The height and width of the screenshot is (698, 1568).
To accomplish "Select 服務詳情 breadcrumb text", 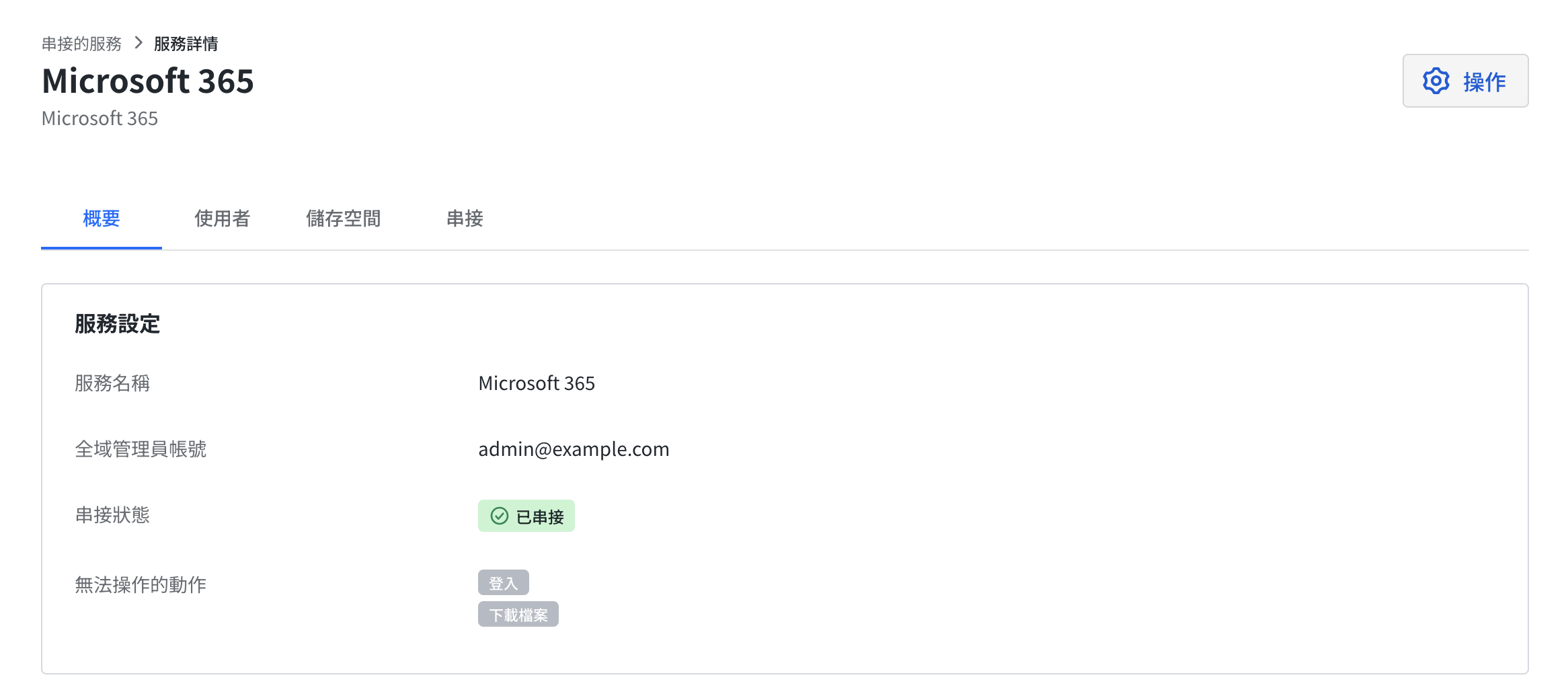I will (x=186, y=44).
